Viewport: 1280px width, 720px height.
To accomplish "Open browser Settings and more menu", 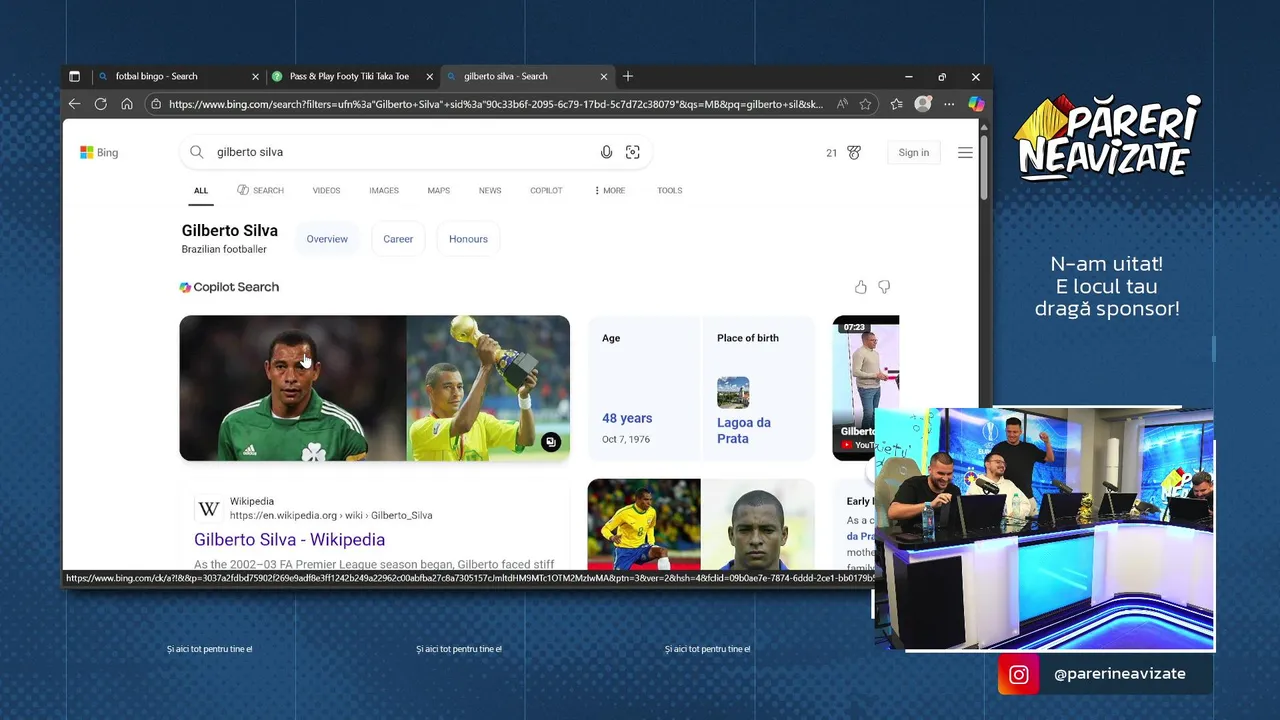I will click(x=949, y=104).
